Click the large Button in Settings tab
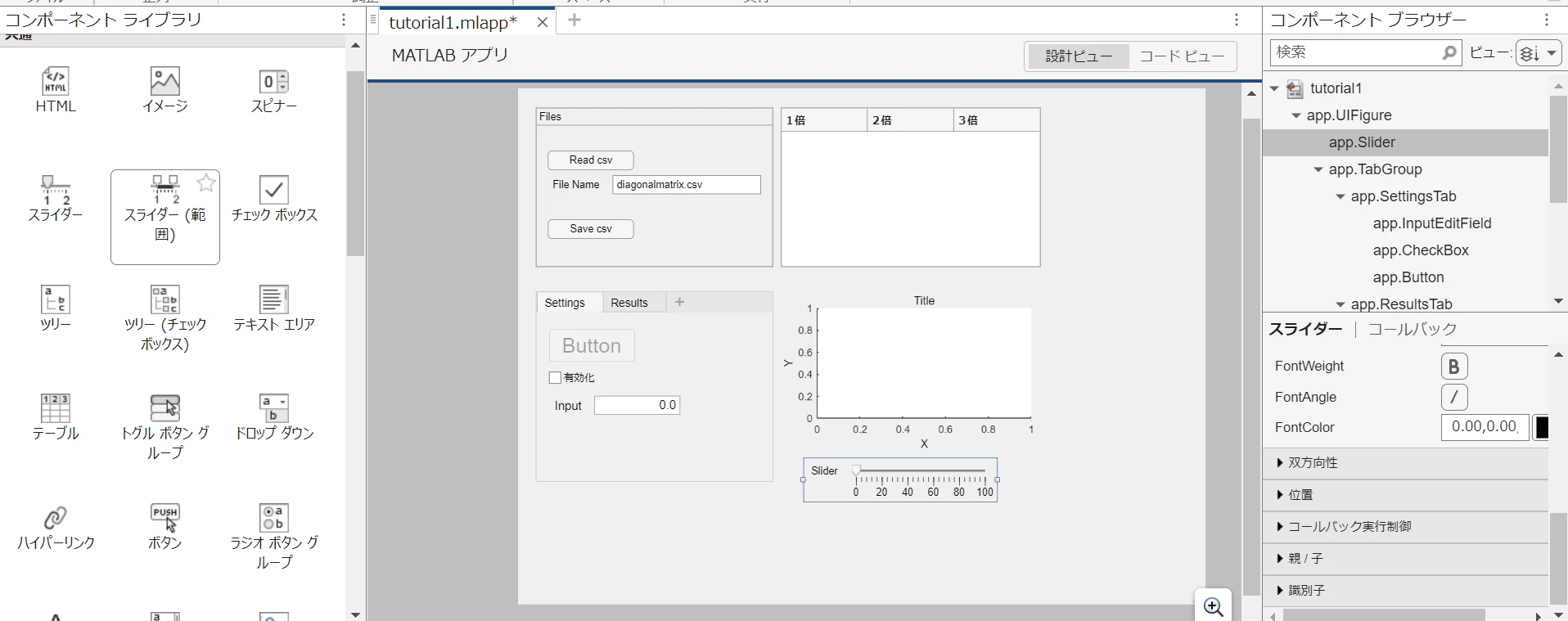1568x621 pixels. click(x=592, y=345)
